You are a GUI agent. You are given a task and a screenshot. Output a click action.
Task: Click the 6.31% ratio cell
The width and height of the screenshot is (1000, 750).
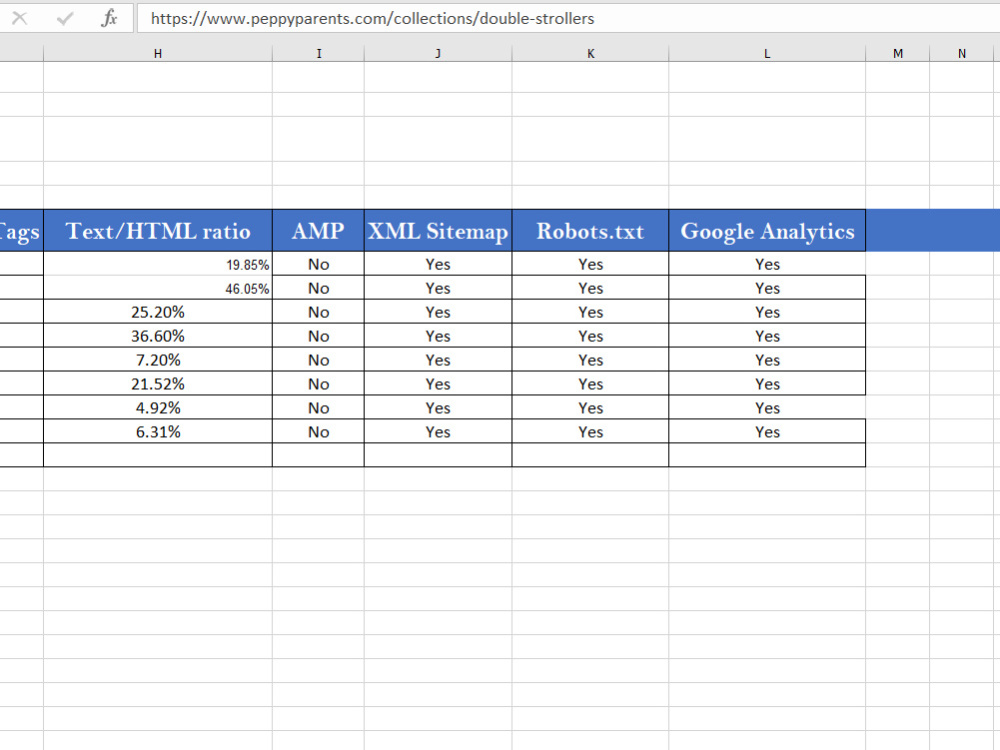[x=158, y=432]
